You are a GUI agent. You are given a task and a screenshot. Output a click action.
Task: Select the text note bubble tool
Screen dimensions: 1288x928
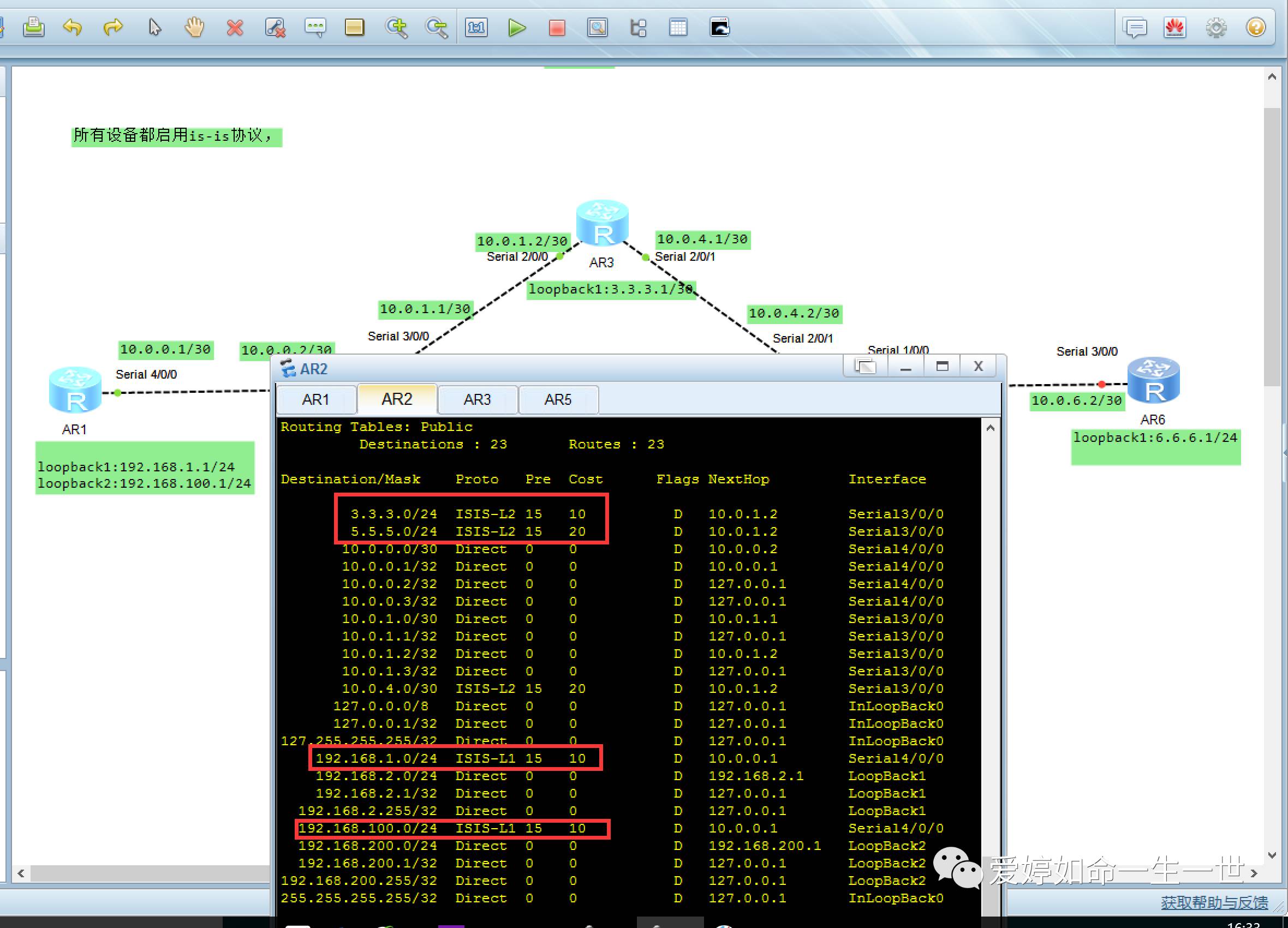click(315, 27)
